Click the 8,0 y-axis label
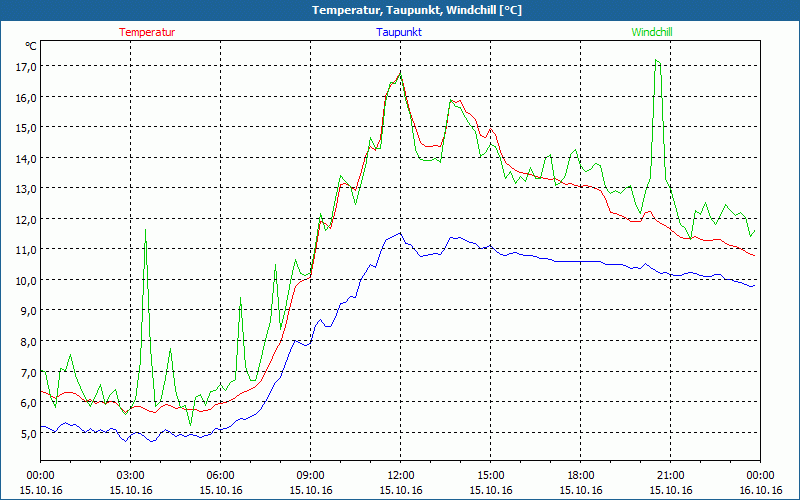 pos(28,341)
